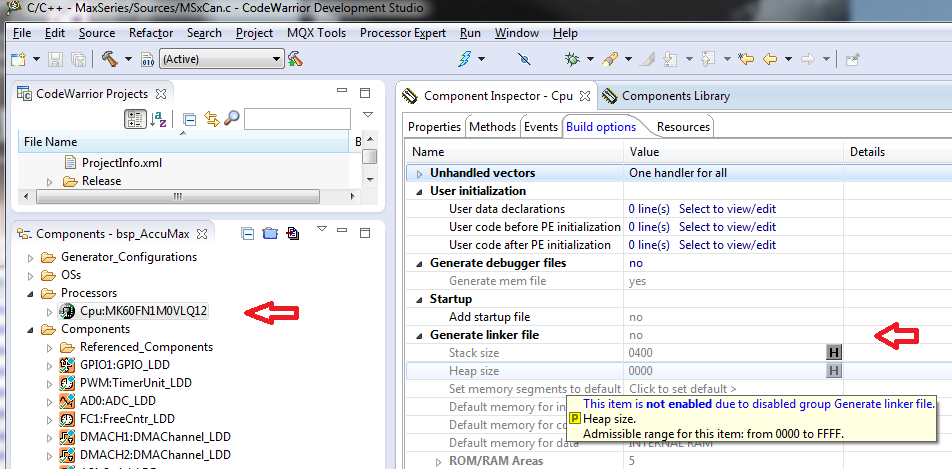Viewport: 952px width, 469px height.
Task: Expand the OSs folder node
Action: [x=30, y=276]
